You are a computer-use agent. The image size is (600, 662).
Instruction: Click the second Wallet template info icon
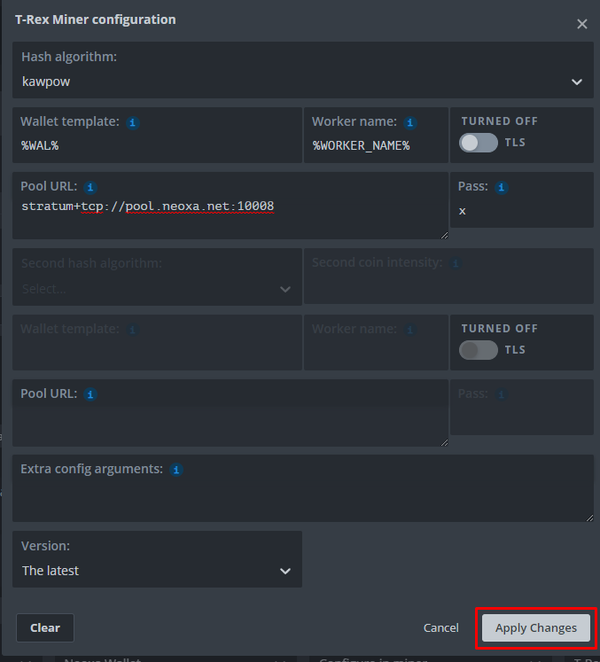click(x=133, y=330)
